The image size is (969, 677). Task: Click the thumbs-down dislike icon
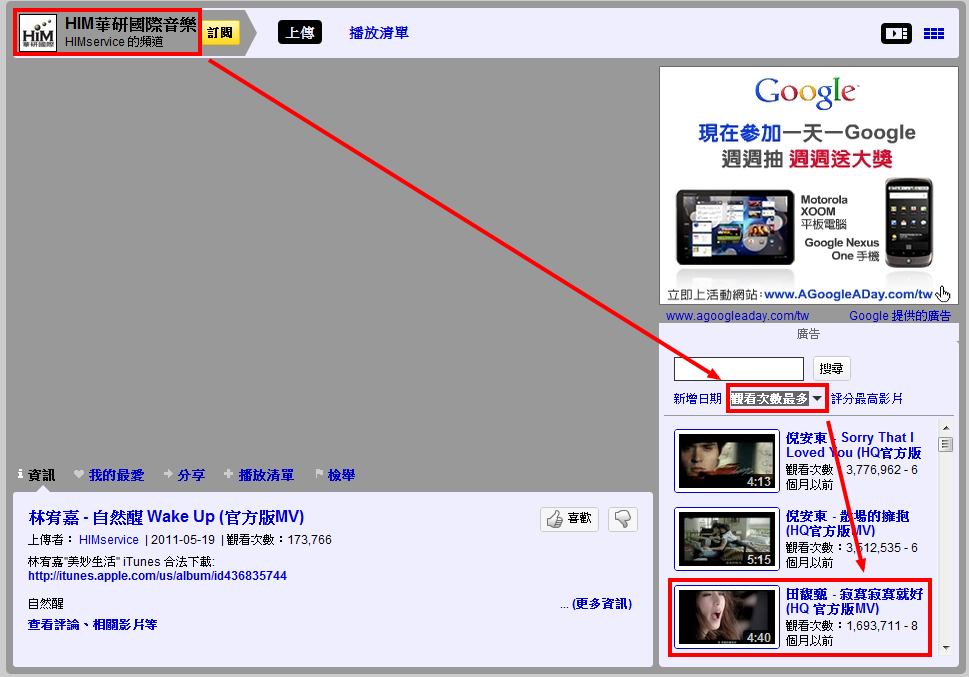(622, 519)
